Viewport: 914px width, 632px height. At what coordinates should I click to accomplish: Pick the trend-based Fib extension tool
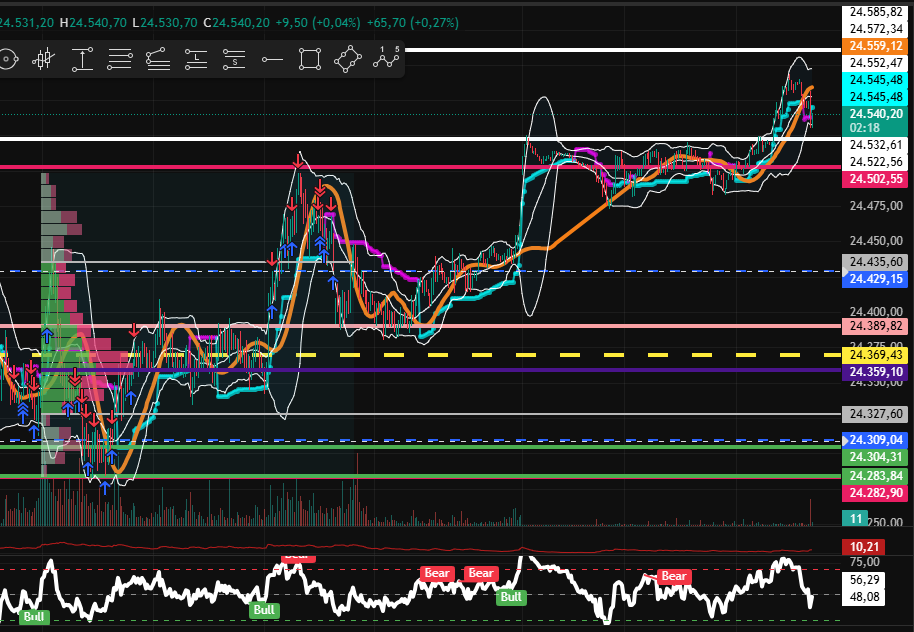[x=158, y=60]
